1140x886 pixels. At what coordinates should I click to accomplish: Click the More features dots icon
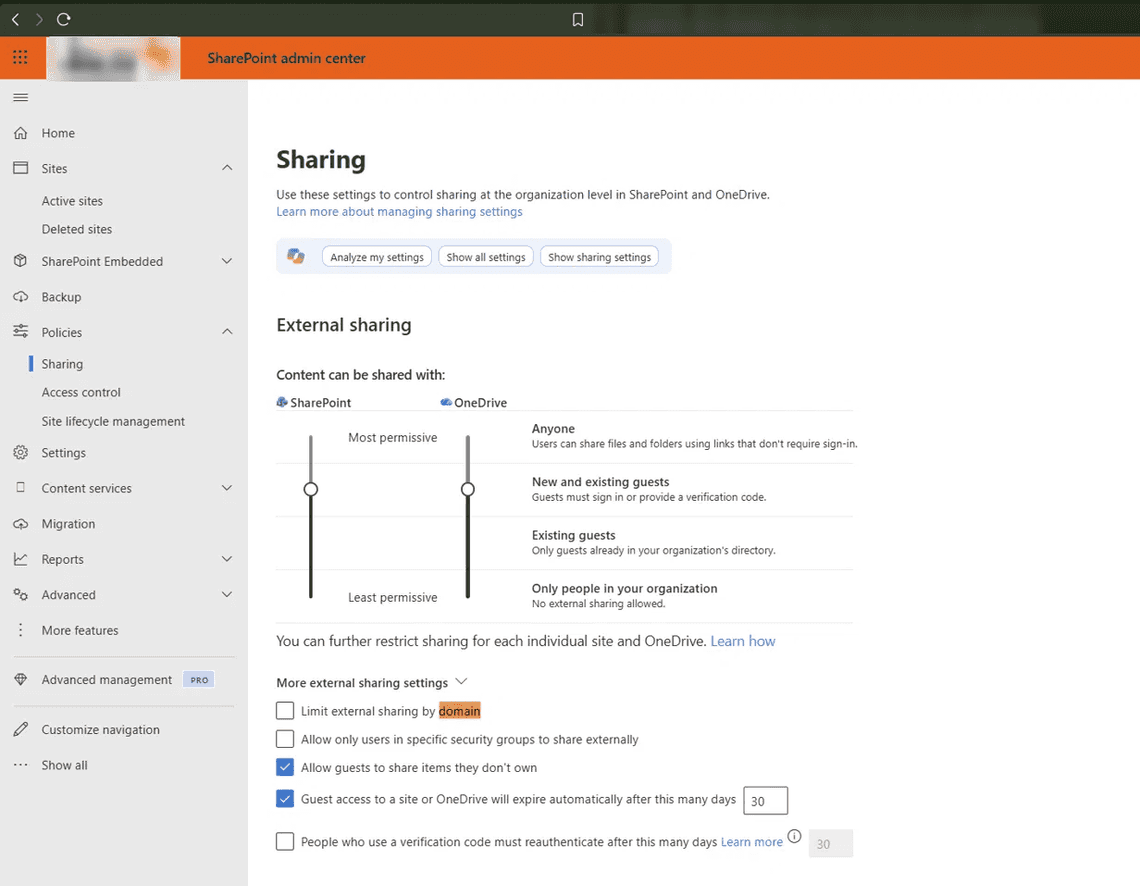(20, 630)
